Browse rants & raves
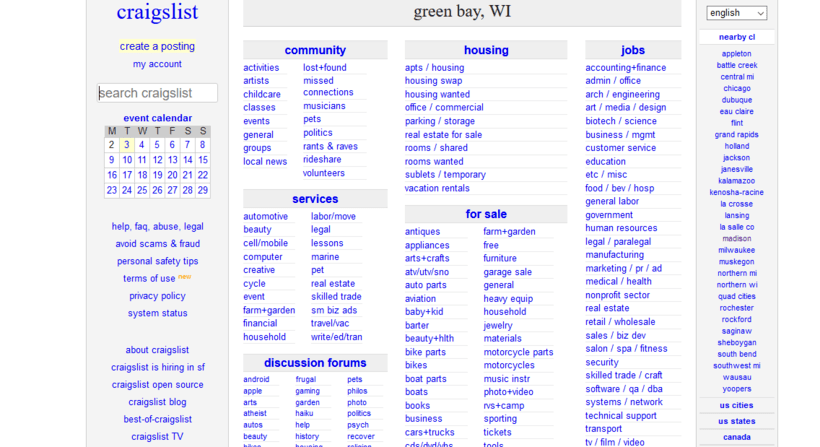Image resolution: width=820 pixels, height=447 pixels. coord(331,146)
